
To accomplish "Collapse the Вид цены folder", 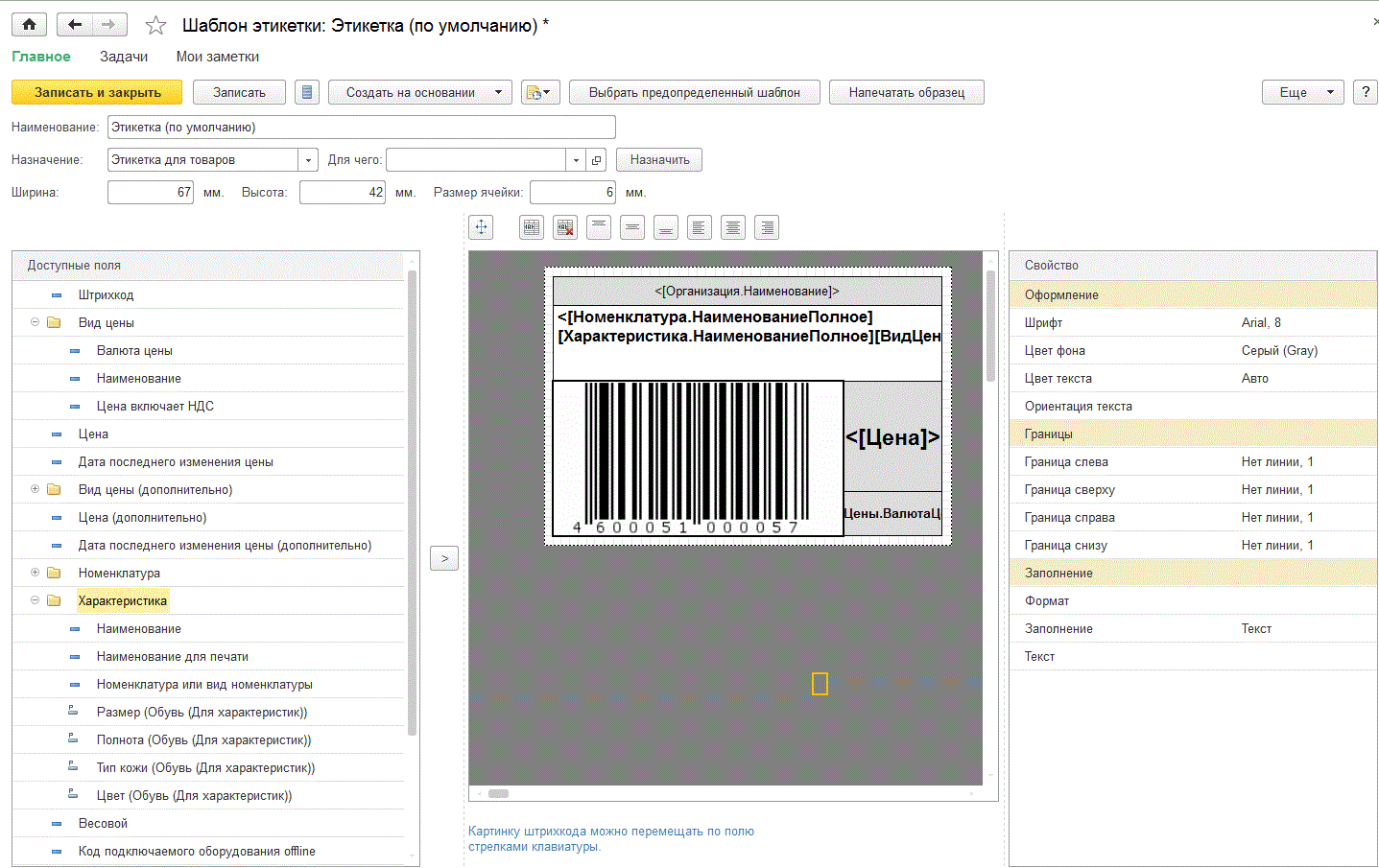I will (35, 322).
